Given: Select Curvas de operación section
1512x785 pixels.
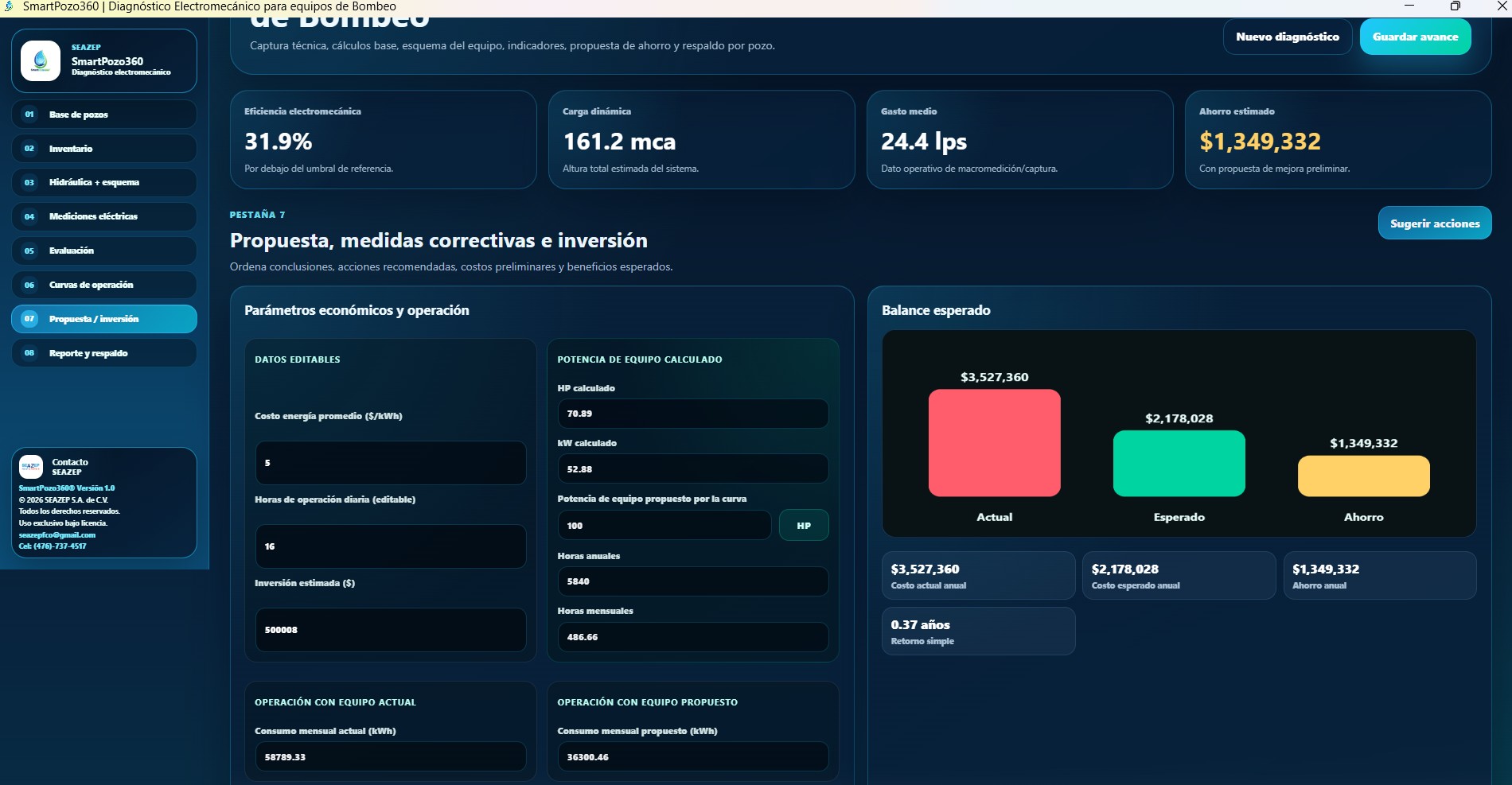Looking at the screenshot, I should pos(104,285).
